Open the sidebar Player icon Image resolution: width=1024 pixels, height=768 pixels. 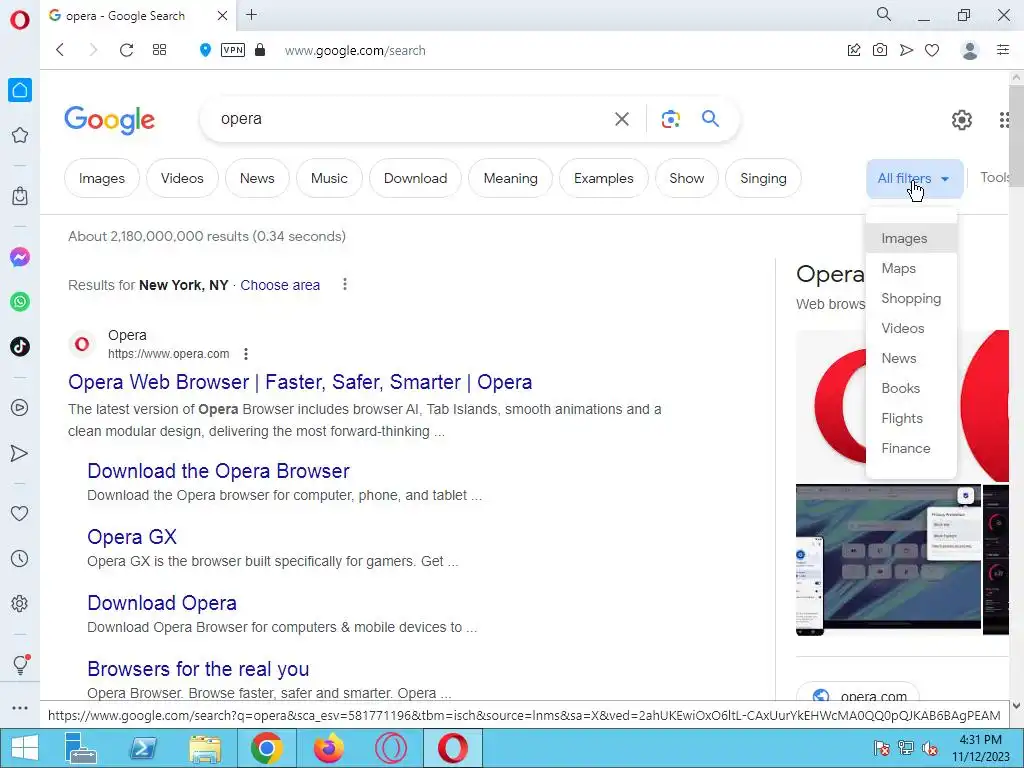[20, 408]
